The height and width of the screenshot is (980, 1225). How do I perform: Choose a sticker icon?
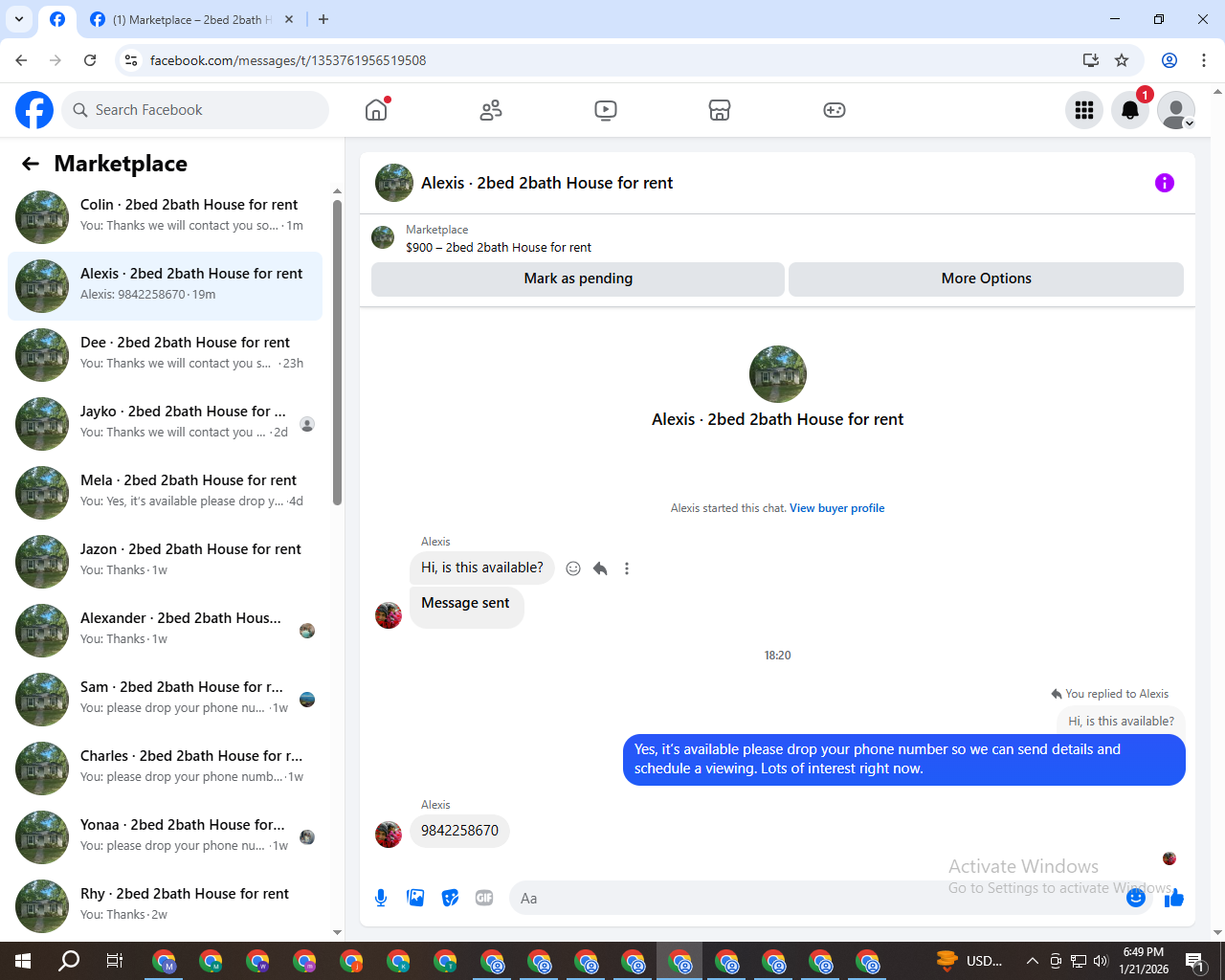[450, 898]
